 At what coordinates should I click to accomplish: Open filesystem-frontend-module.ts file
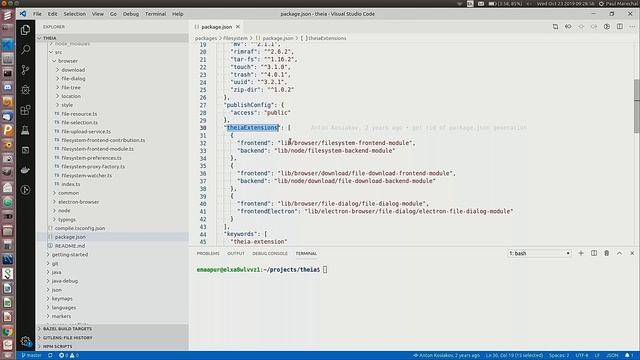tap(98, 149)
